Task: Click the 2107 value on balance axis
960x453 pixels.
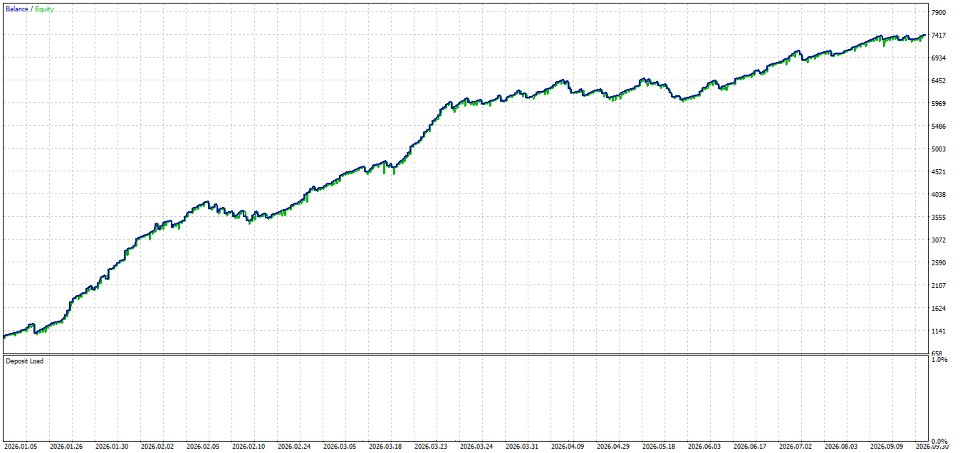Action: pos(938,286)
